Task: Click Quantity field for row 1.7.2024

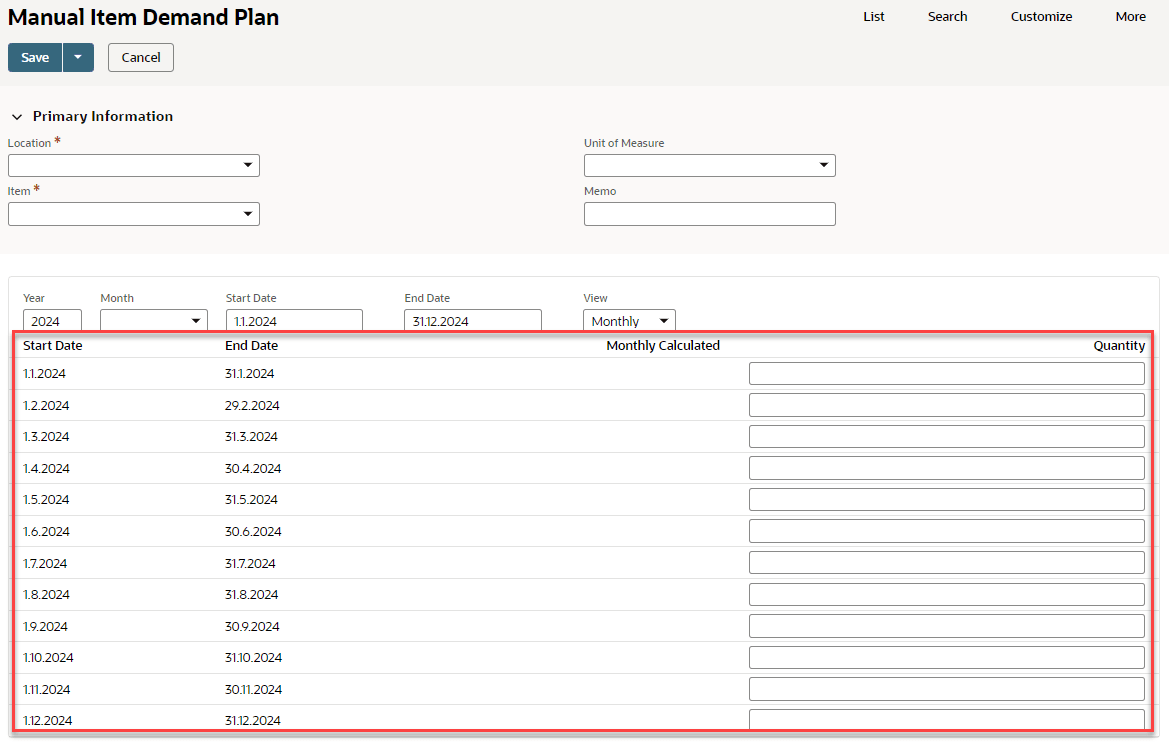Action: [x=946, y=563]
